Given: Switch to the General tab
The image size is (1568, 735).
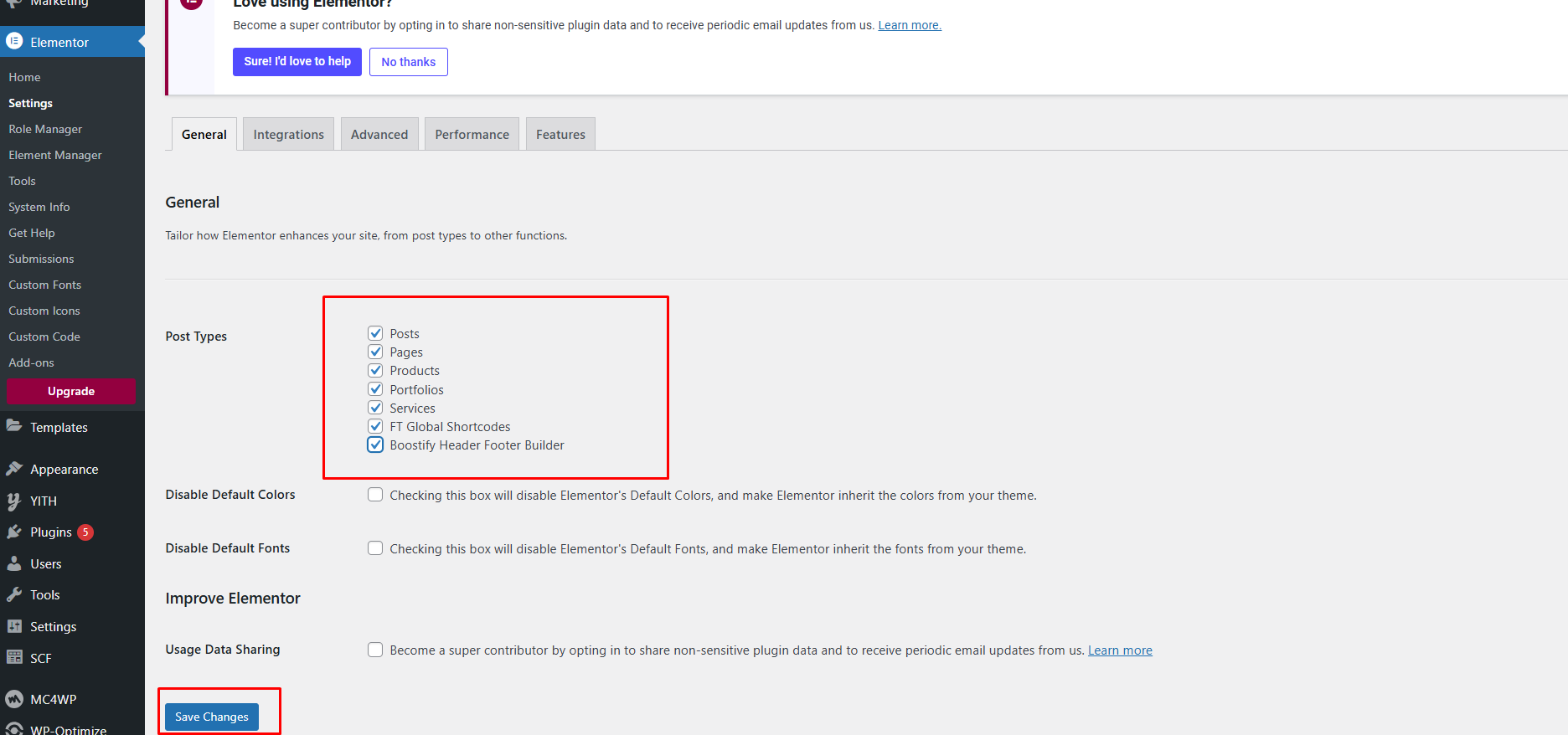Looking at the screenshot, I should pos(204,134).
